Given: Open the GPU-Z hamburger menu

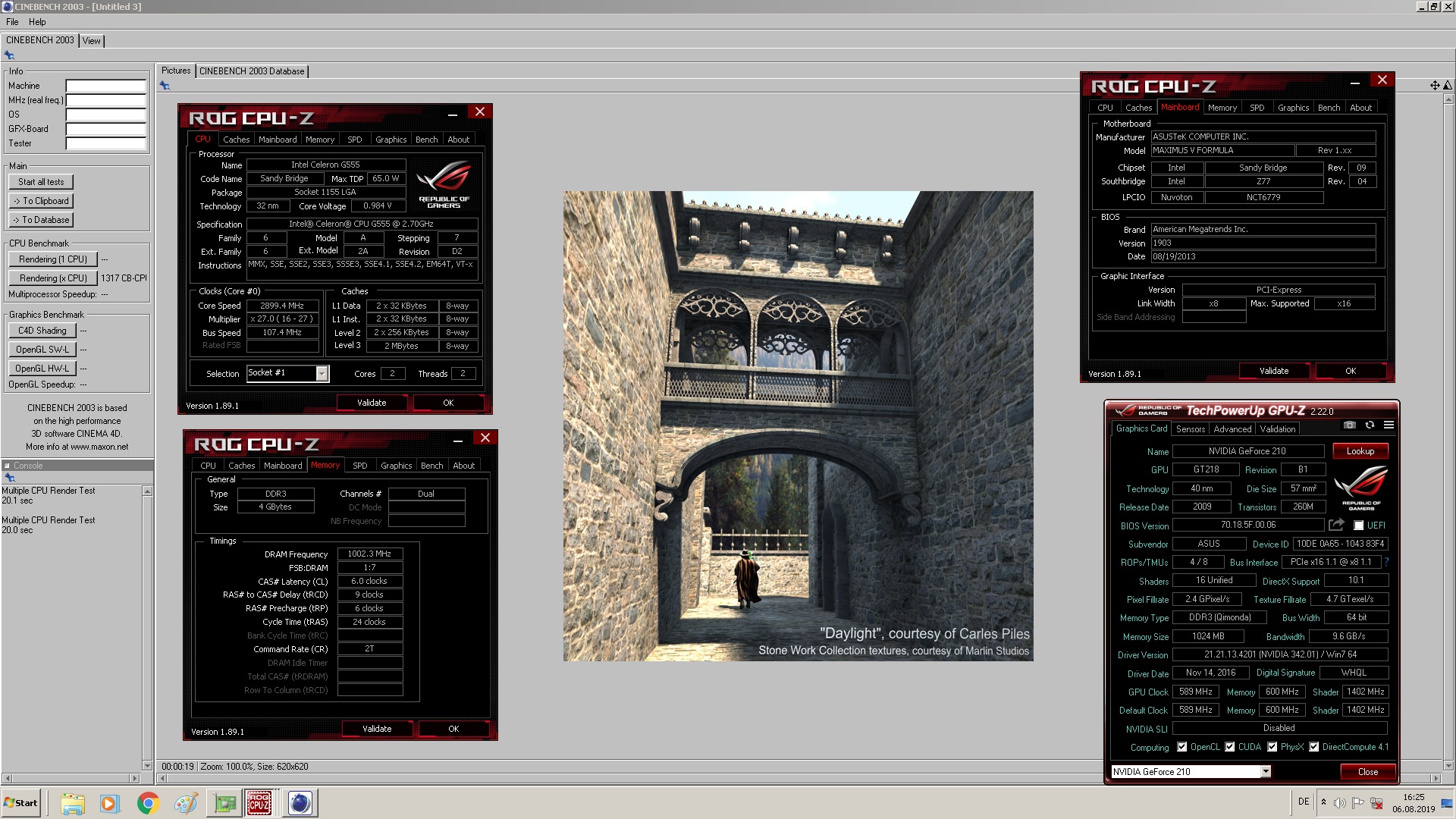Looking at the screenshot, I should coord(1389,425).
